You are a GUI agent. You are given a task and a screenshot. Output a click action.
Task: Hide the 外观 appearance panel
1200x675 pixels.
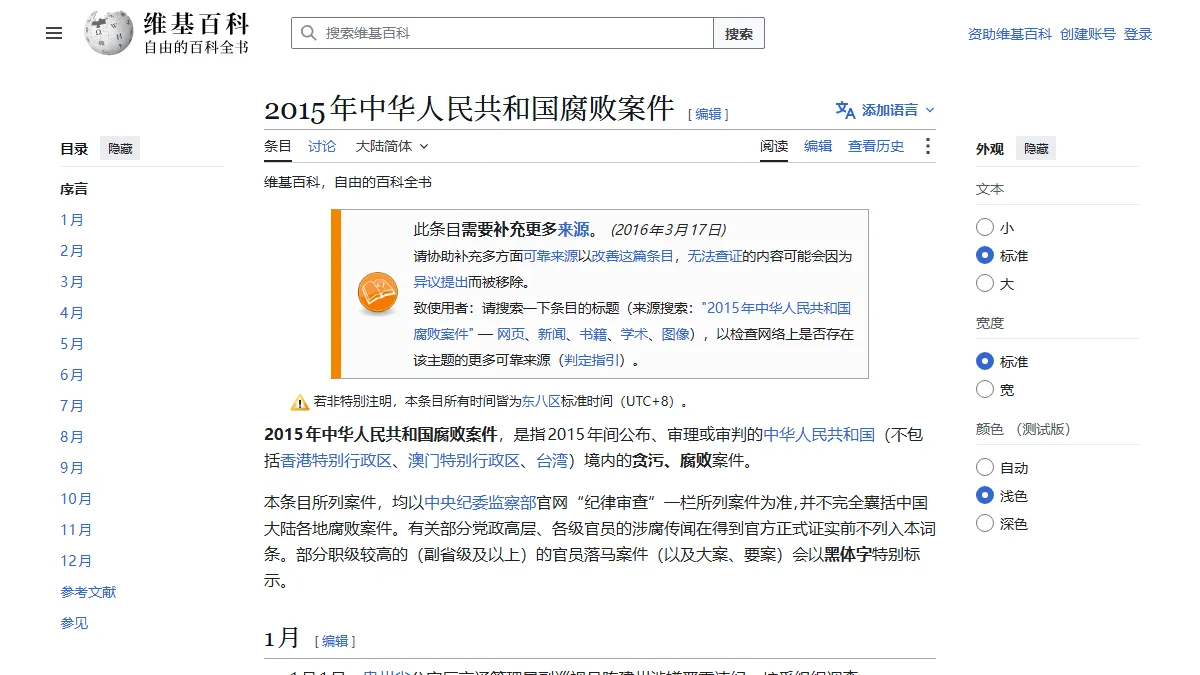[1036, 149]
